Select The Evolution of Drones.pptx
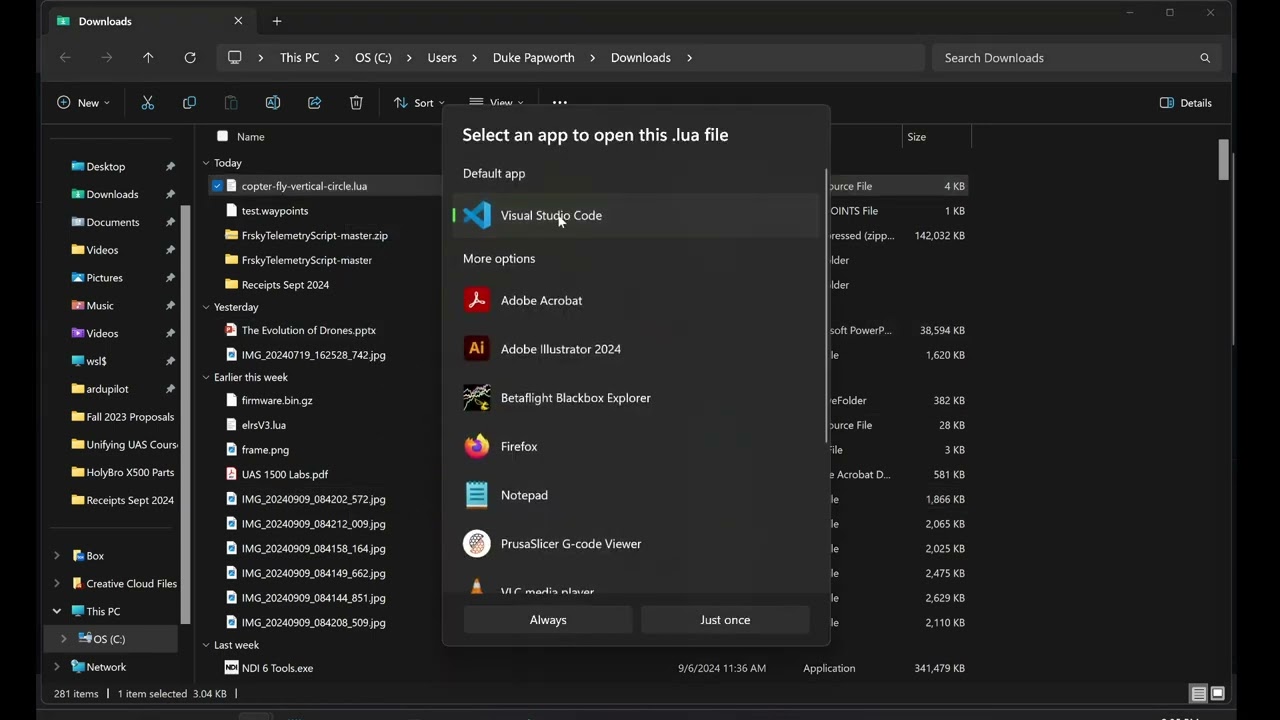This screenshot has height=720, width=1280. coord(309,330)
